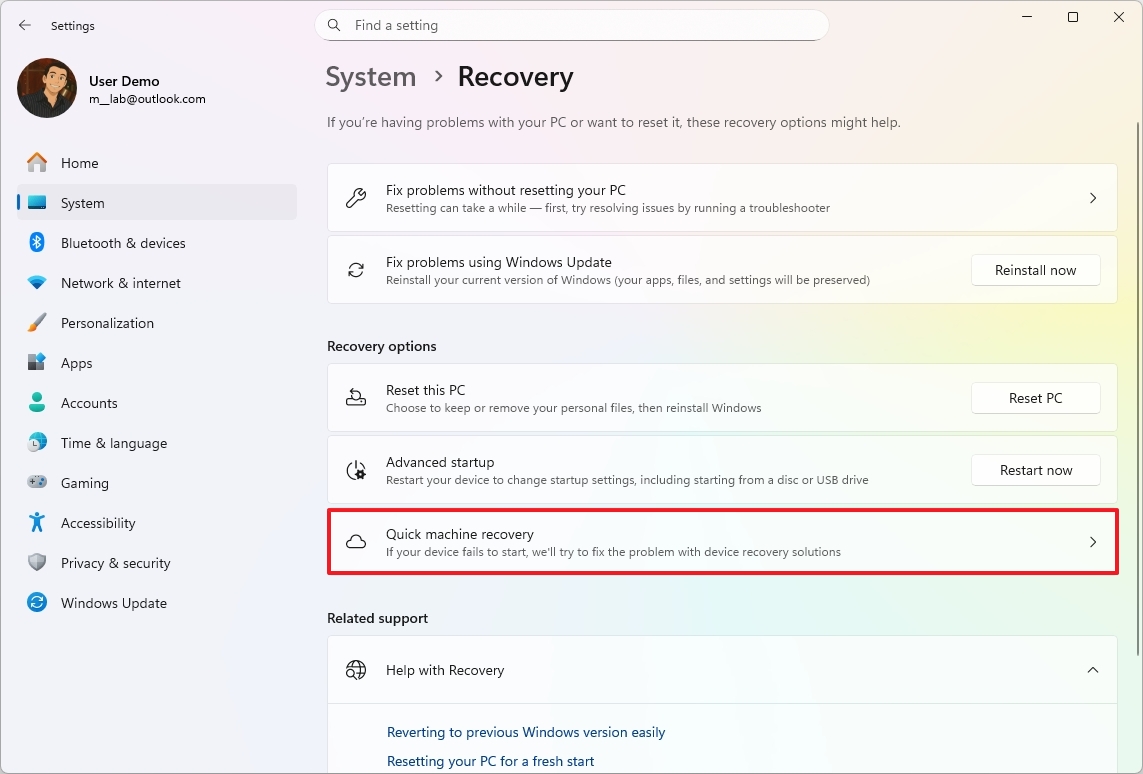Screen dimensions: 1143x774
Task: Open the Apps settings icon
Action: click(x=36, y=363)
